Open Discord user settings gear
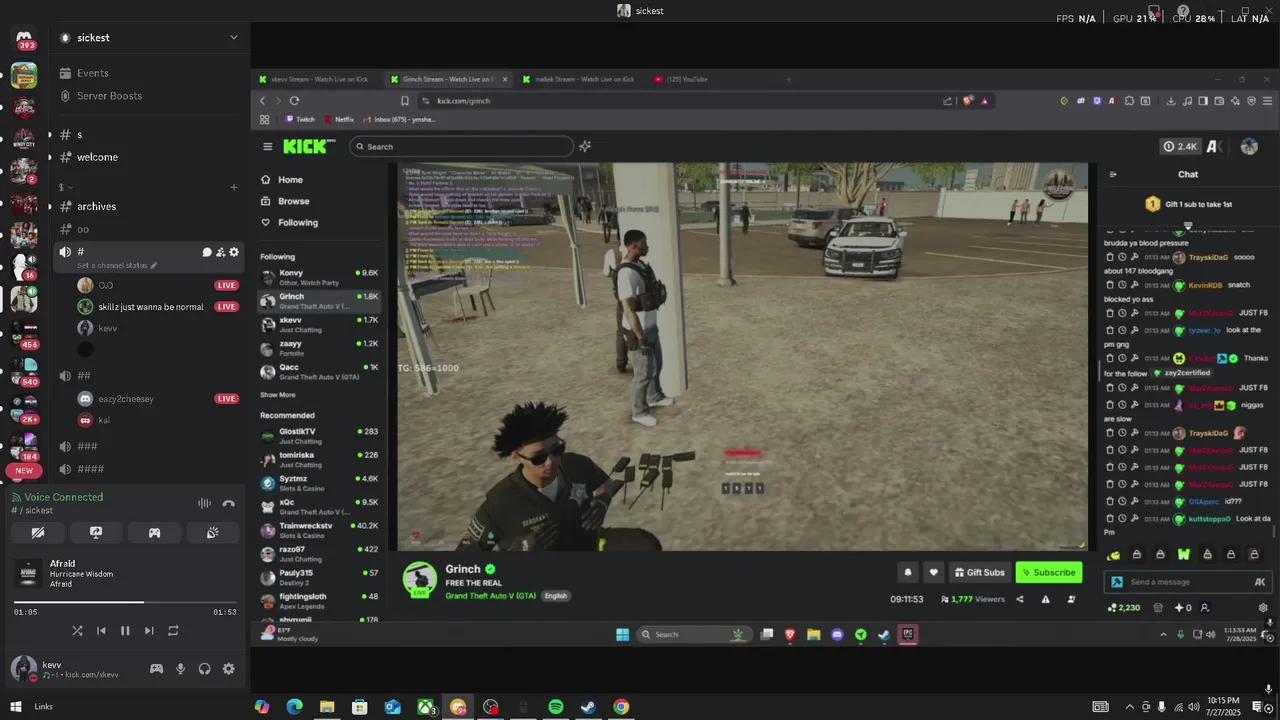Image resolution: width=1280 pixels, height=720 pixels. (228, 669)
